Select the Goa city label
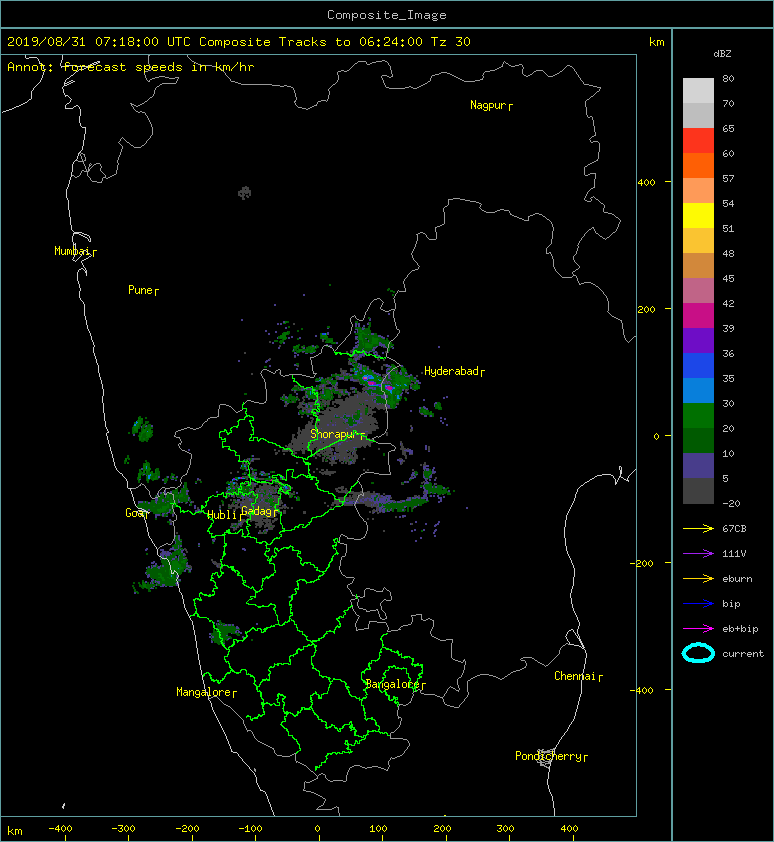The height and width of the screenshot is (842, 774). click(x=136, y=513)
